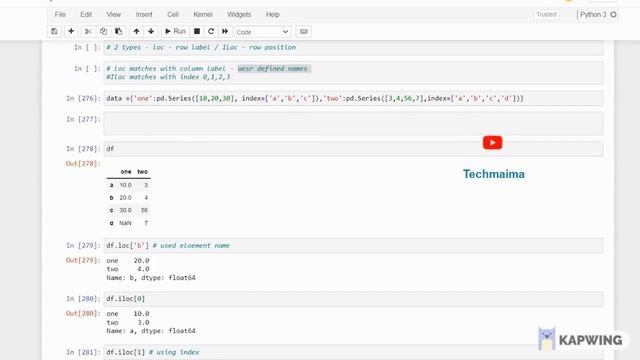Click the loc/iloc types comment cell
Screen dimensions: 640x360
pyautogui.click(x=353, y=47)
